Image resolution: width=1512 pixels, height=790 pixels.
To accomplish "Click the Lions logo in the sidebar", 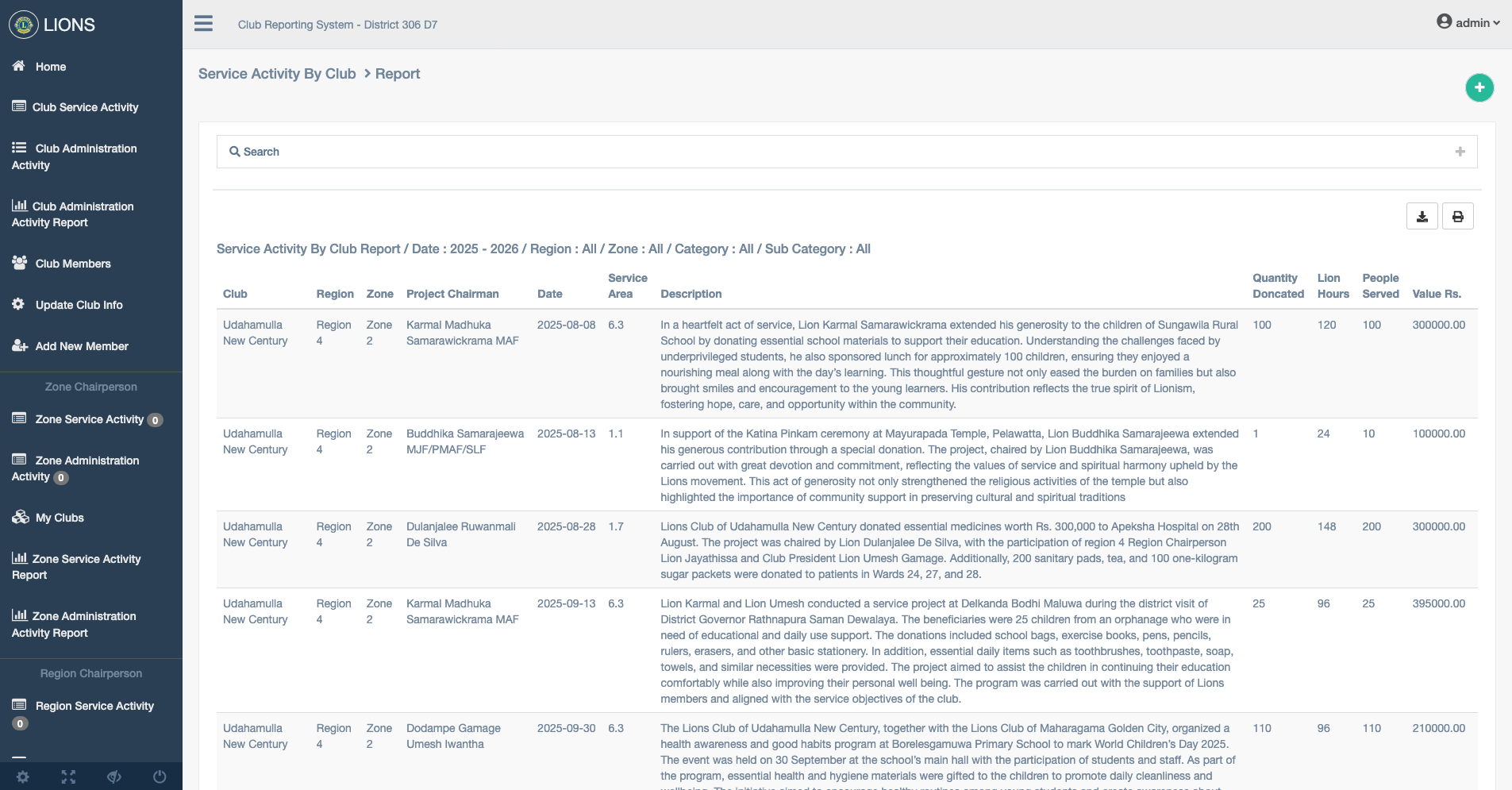I will point(25,24).
